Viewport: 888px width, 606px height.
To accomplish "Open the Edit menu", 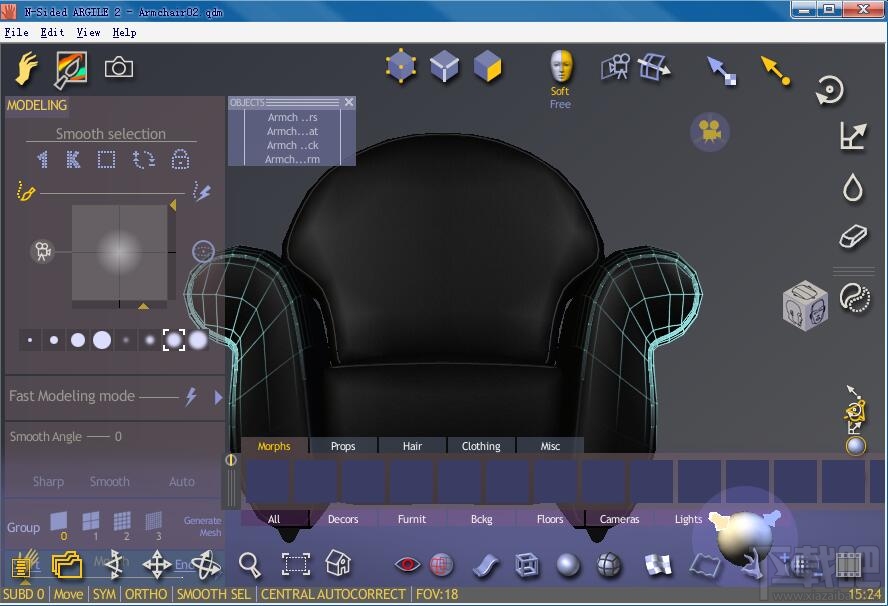I will [x=52, y=32].
